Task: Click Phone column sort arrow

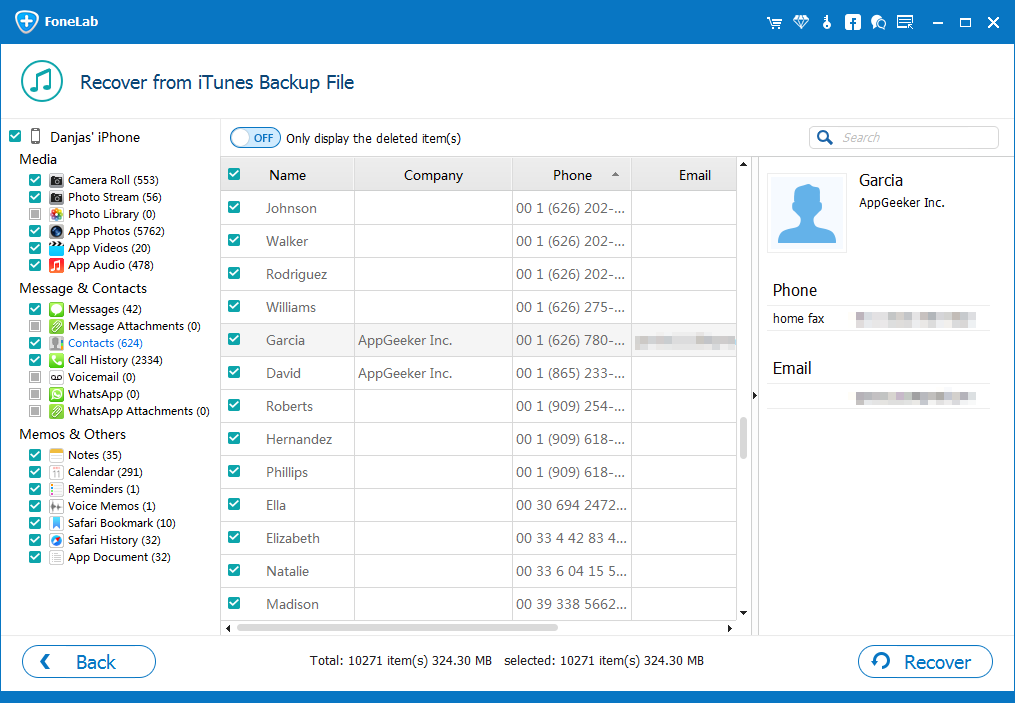Action: 615,175
